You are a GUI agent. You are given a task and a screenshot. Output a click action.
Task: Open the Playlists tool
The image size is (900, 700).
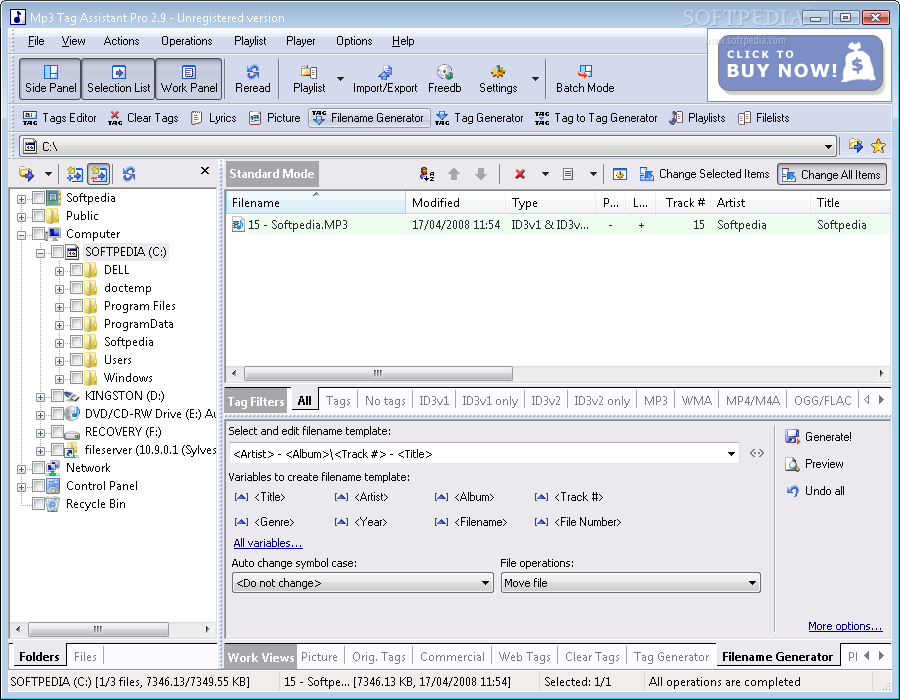[x=697, y=118]
